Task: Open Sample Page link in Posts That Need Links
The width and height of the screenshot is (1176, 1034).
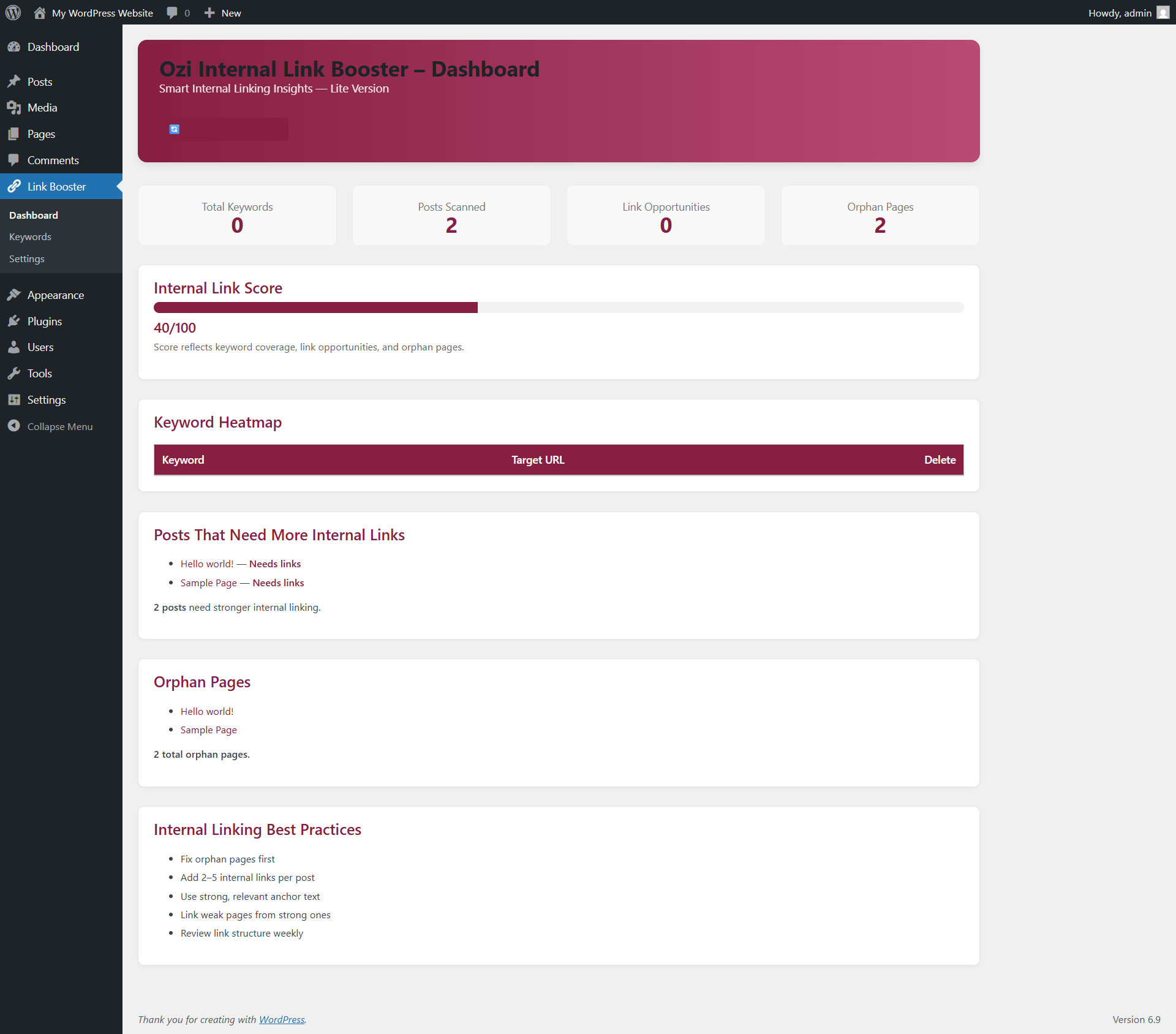Action: click(208, 583)
